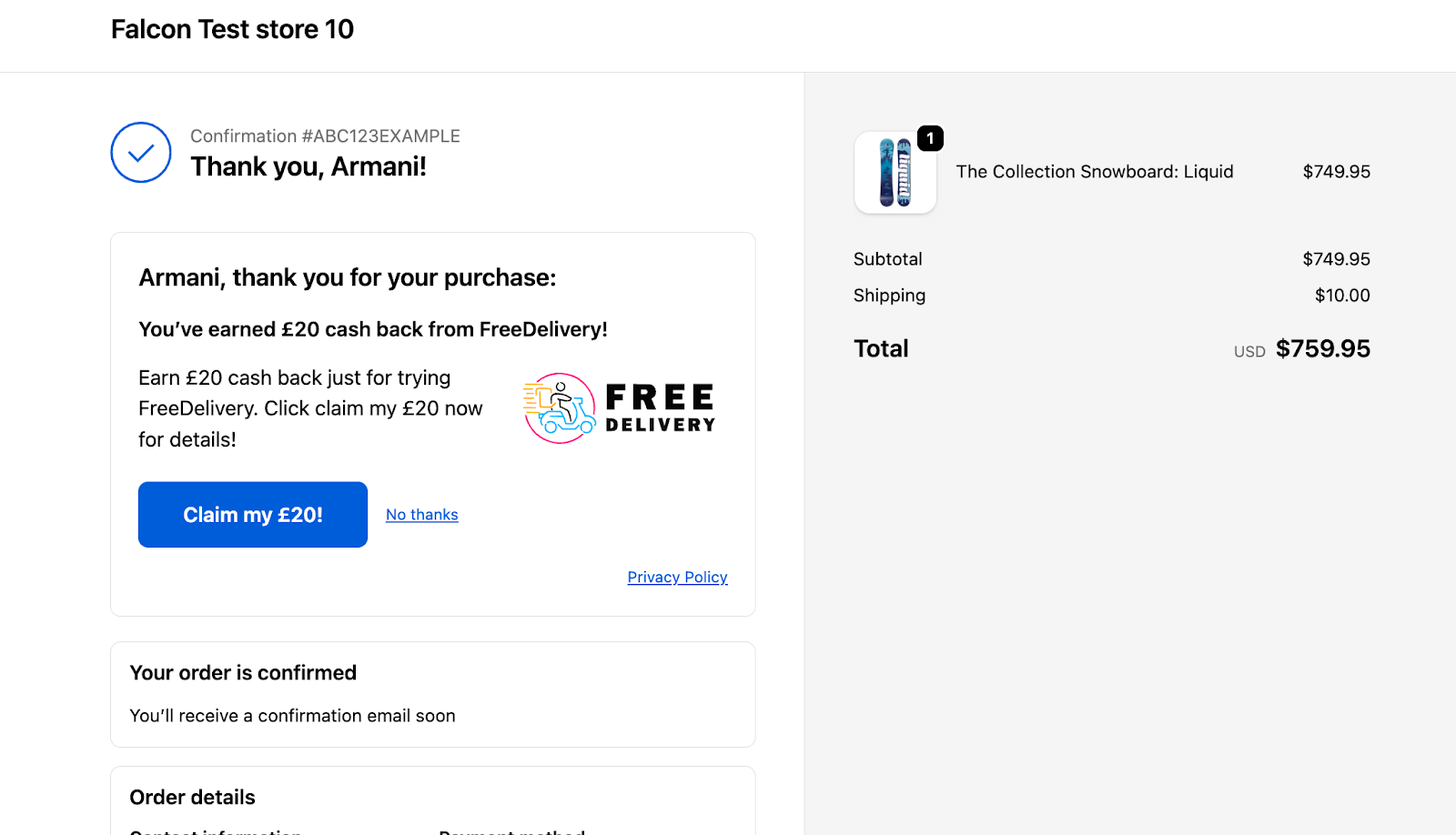
Task: Click The Collection Snowboard: Liquid product name
Action: point(1094,172)
